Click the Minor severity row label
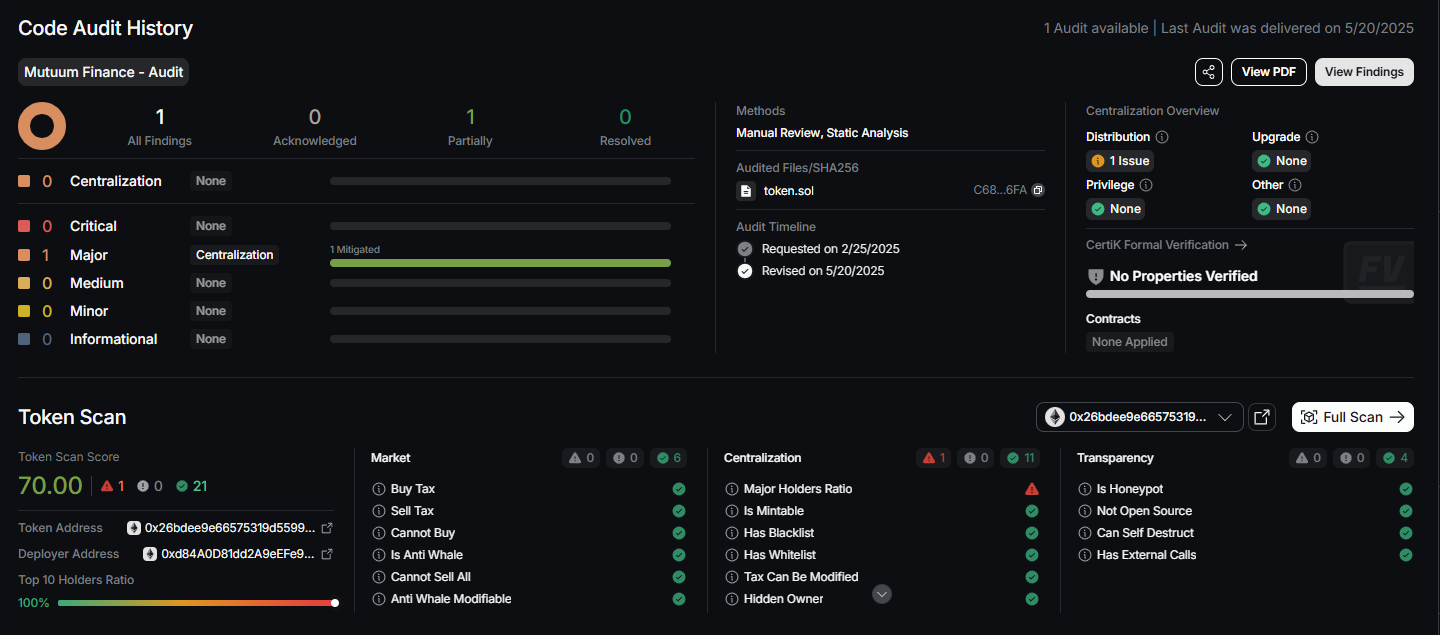Image resolution: width=1440 pixels, height=635 pixels. (x=89, y=311)
